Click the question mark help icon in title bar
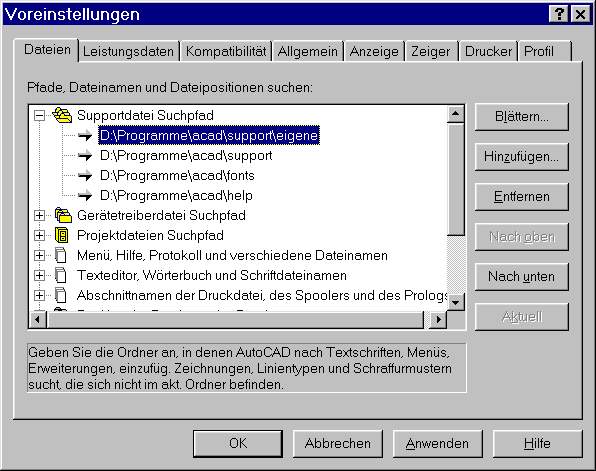596x471 pixels. pyautogui.click(x=559, y=14)
